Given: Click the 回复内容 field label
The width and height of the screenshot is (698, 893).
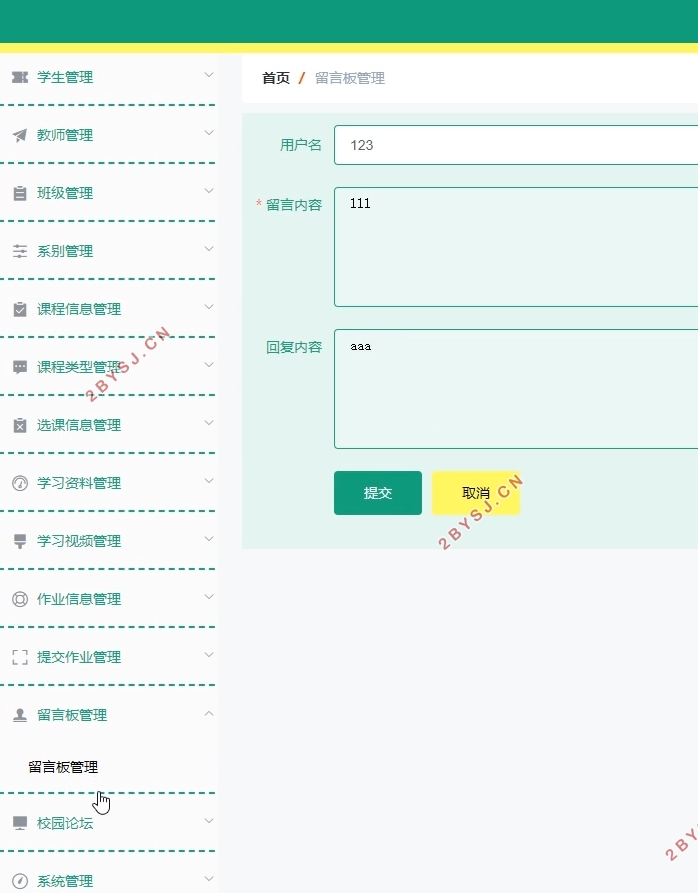Looking at the screenshot, I should [x=294, y=347].
